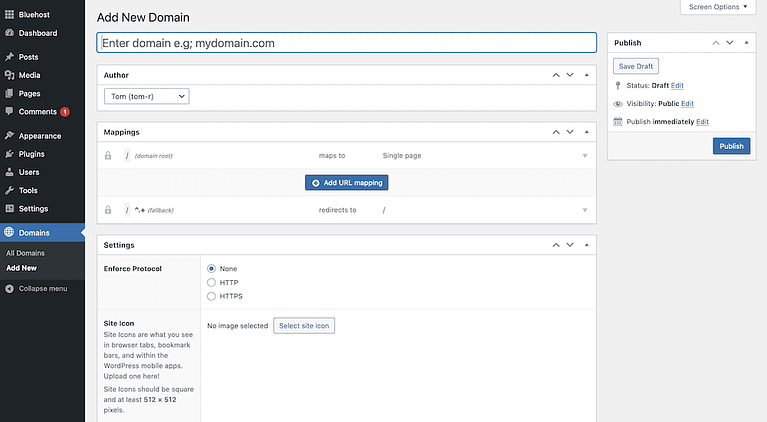Open All Domains submenu item
The height and width of the screenshot is (422, 767).
point(25,253)
